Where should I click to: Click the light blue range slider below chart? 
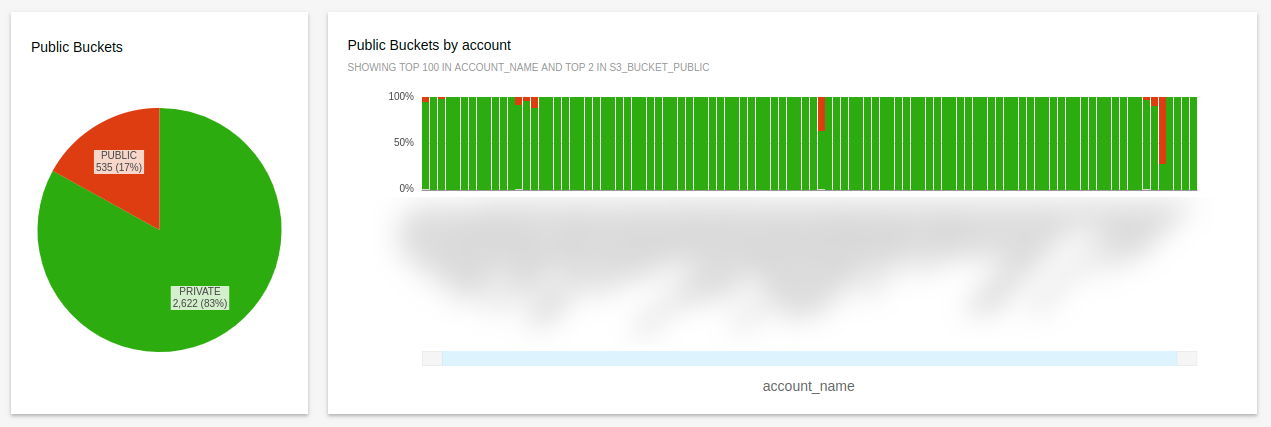(x=808, y=358)
